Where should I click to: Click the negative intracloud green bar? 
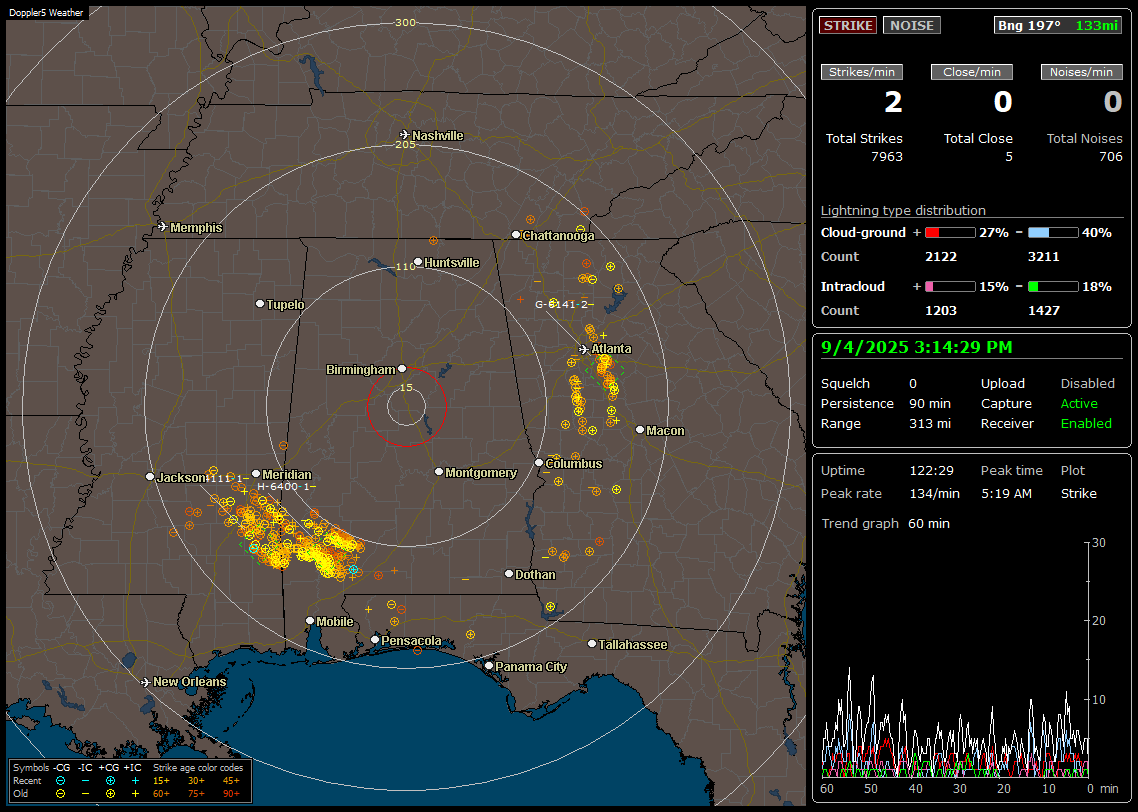(x=1053, y=287)
